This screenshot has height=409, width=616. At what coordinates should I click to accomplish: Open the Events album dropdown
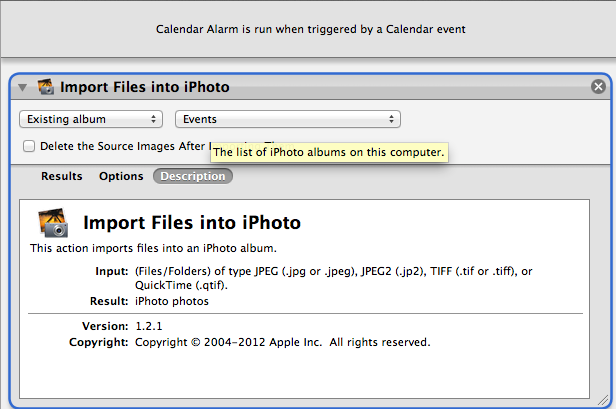tap(288, 119)
